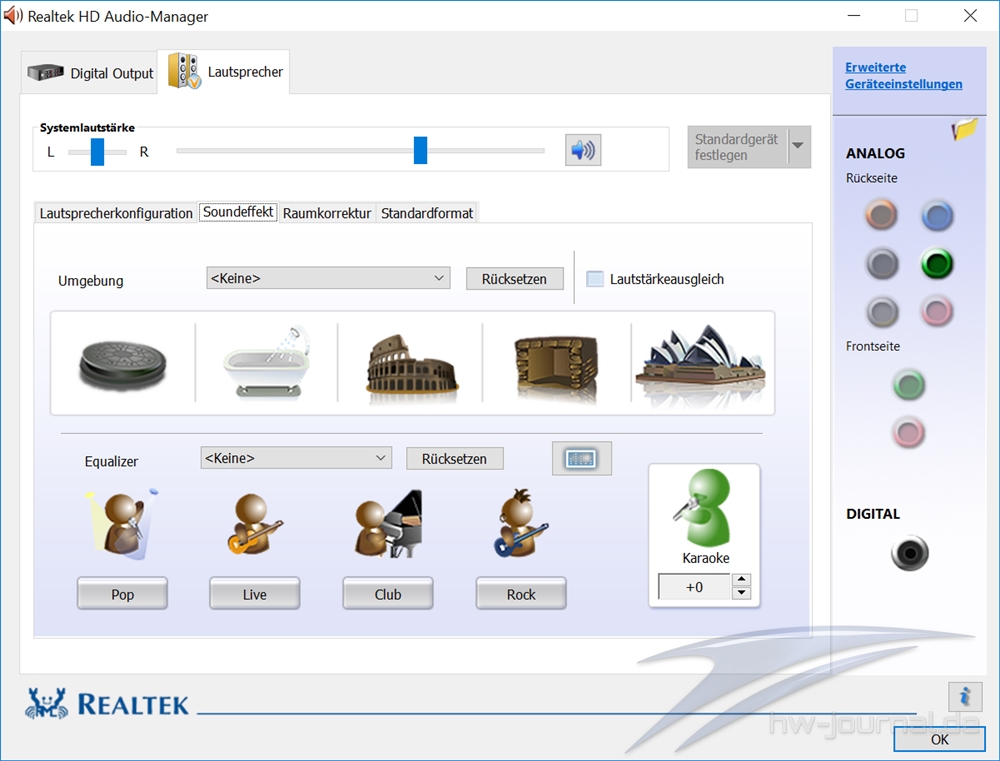1000x761 pixels.
Task: Open the graphic equalizer panel icon
Action: [582, 458]
